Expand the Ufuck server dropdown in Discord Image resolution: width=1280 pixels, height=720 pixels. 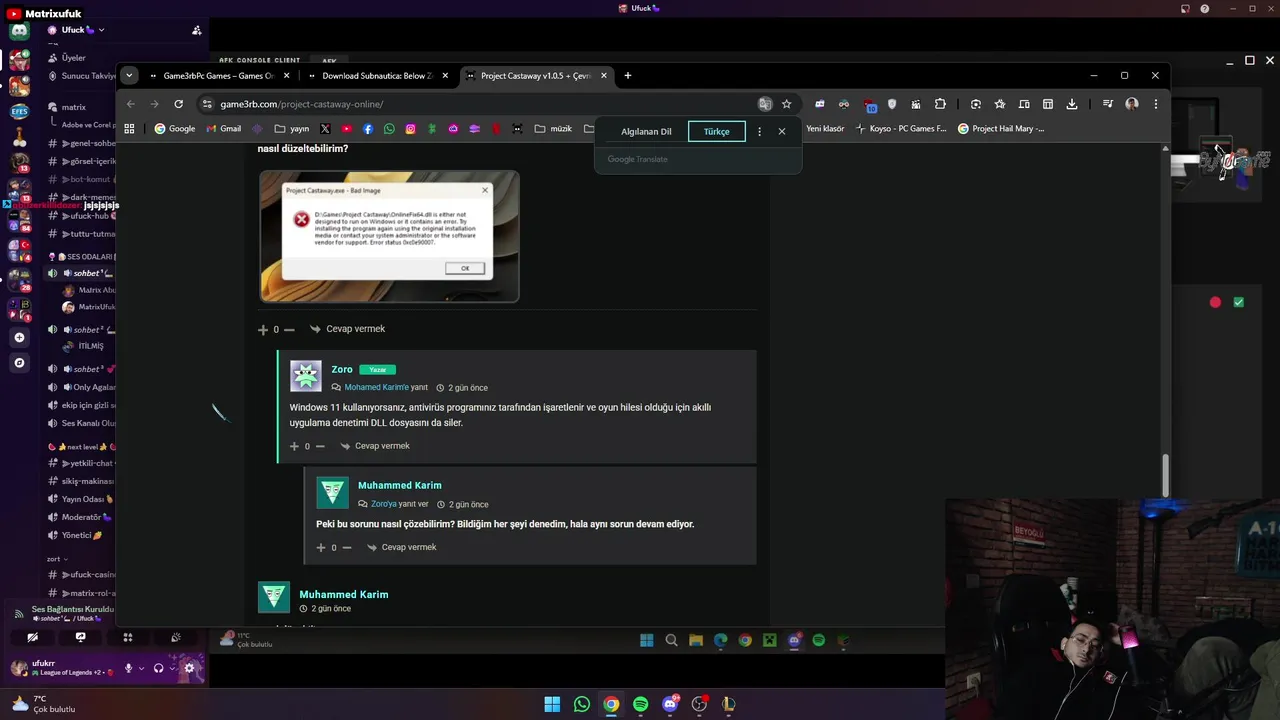[x=101, y=30]
